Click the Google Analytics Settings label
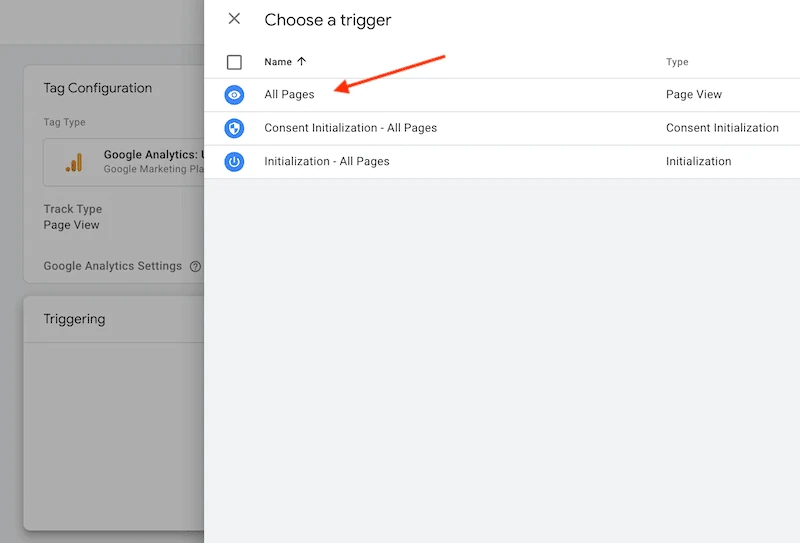 tap(112, 266)
